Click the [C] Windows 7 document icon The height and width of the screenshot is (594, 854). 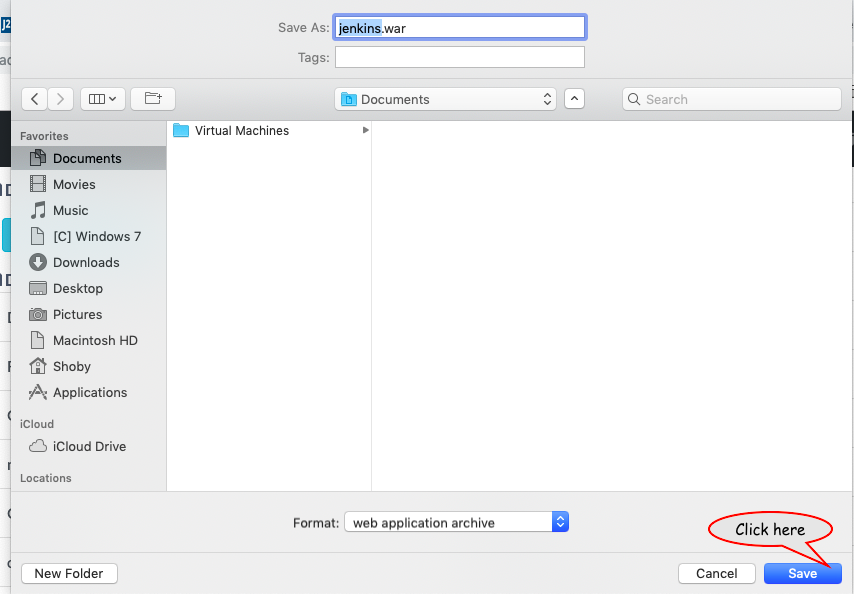(38, 236)
